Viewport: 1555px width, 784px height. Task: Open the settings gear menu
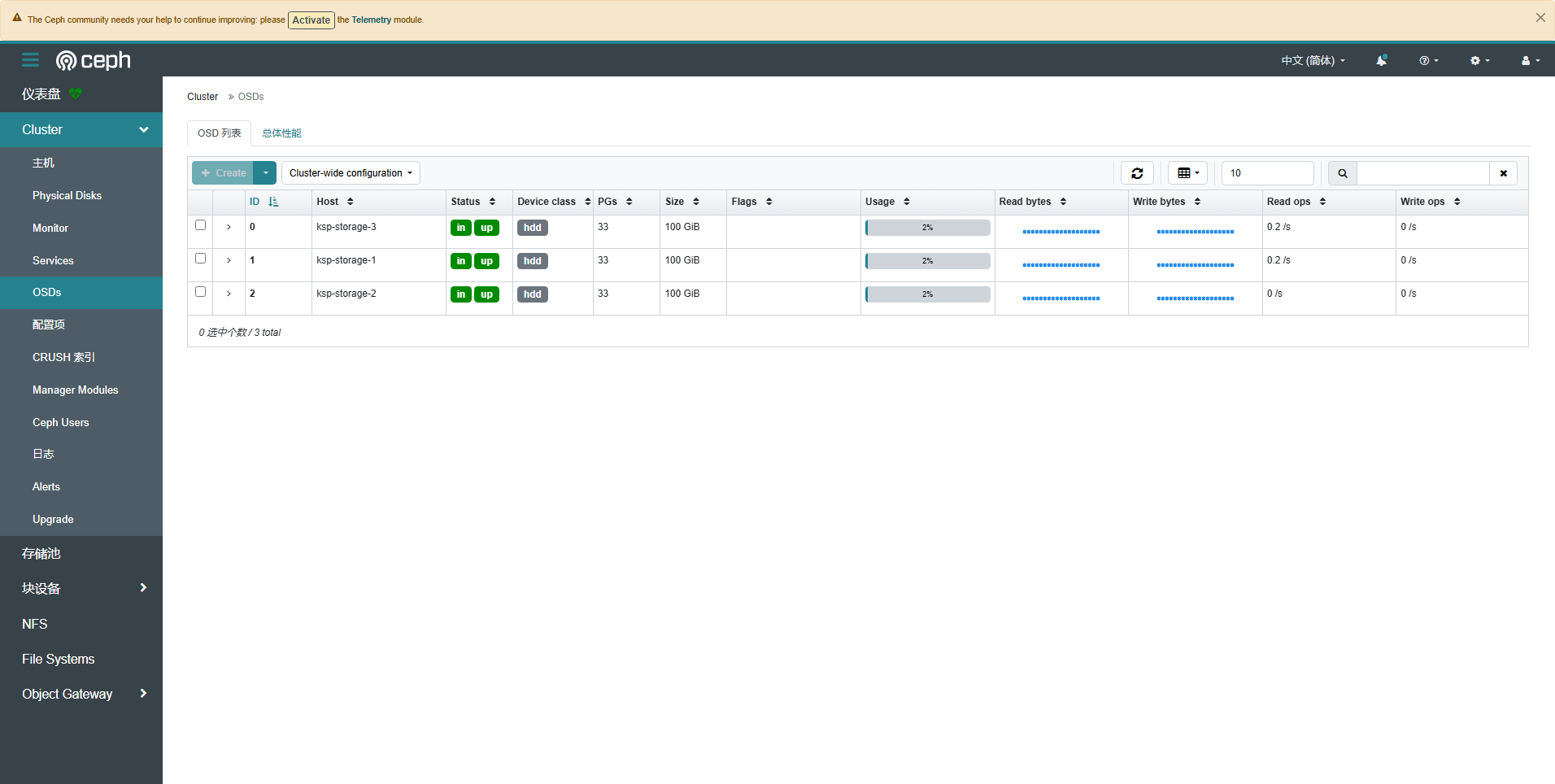(x=1480, y=60)
